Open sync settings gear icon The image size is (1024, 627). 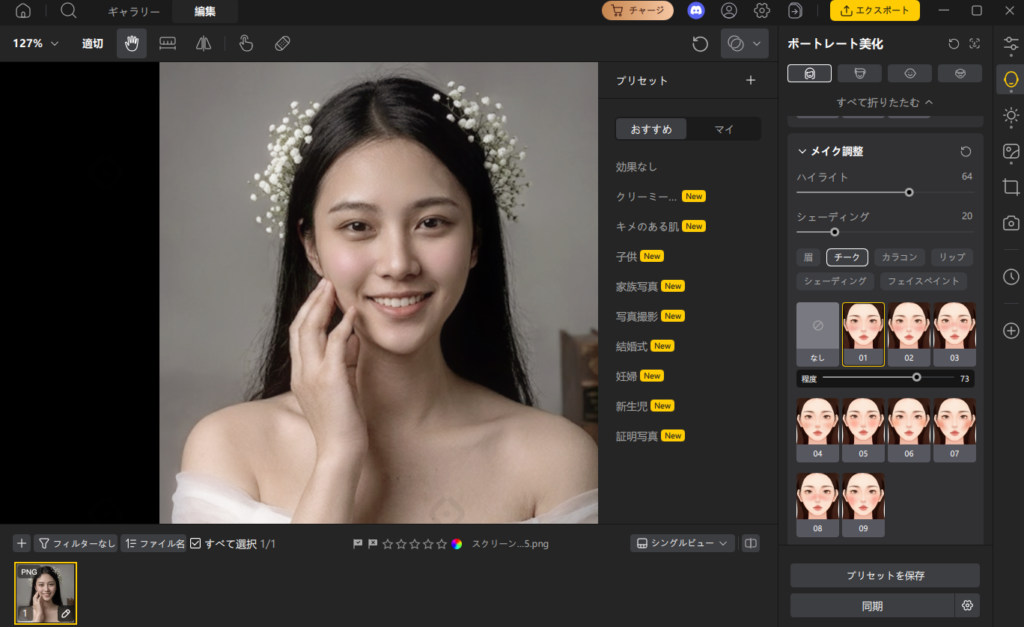(967, 606)
